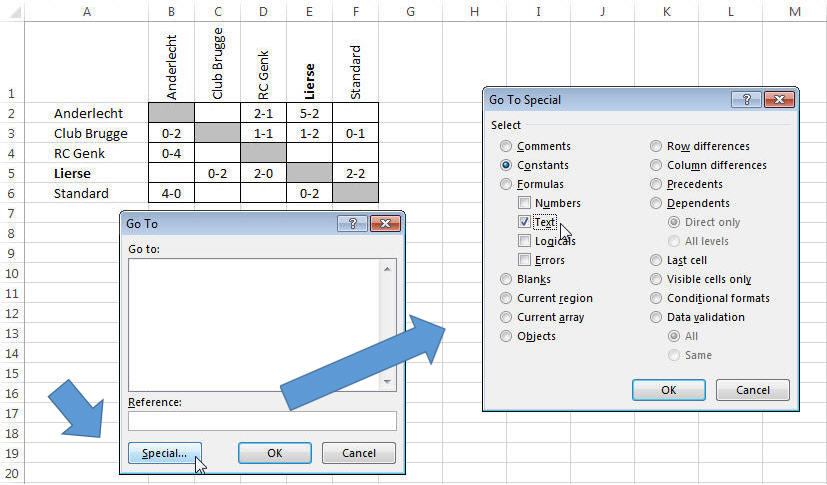Open help in the Go To dialog

point(352,224)
